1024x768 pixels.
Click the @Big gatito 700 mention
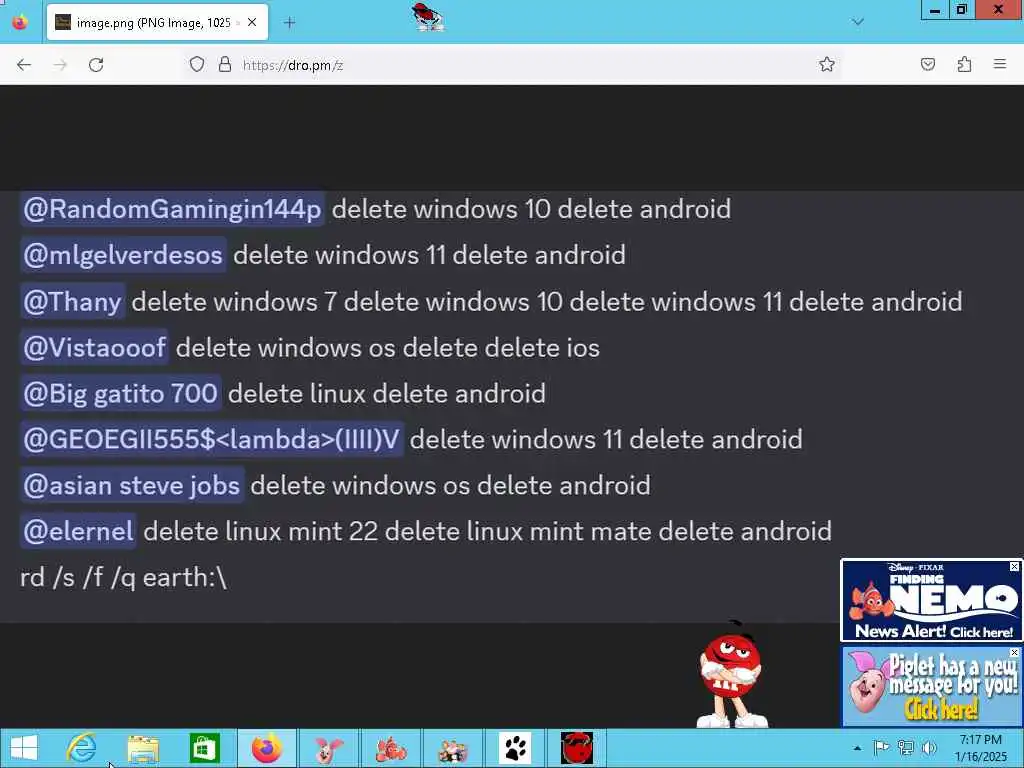(x=120, y=393)
